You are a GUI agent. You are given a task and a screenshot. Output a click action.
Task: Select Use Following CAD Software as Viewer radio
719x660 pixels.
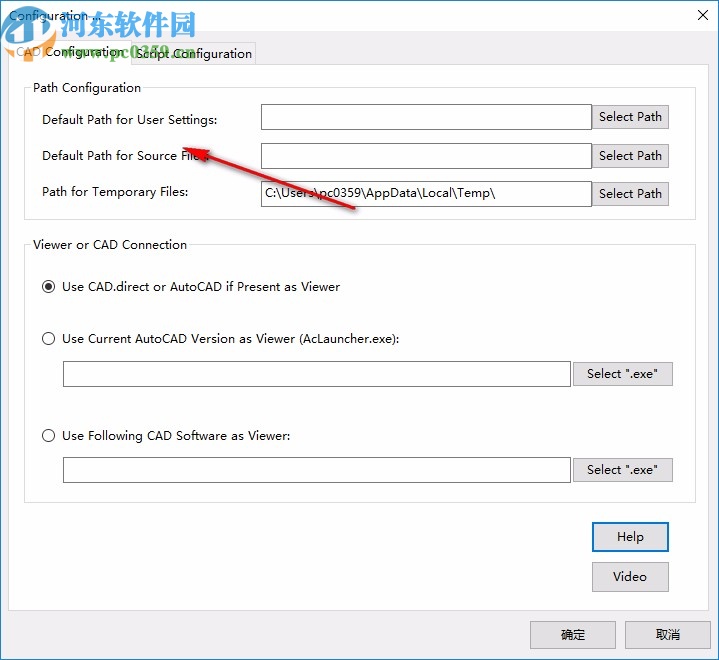[48, 435]
